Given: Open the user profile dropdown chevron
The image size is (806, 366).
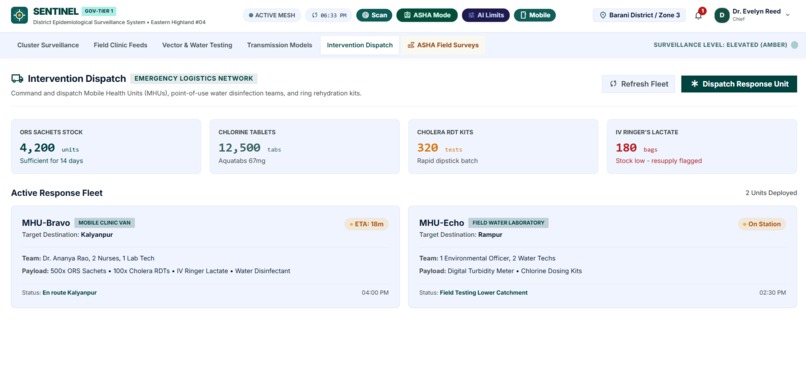Looking at the screenshot, I should tap(787, 15).
